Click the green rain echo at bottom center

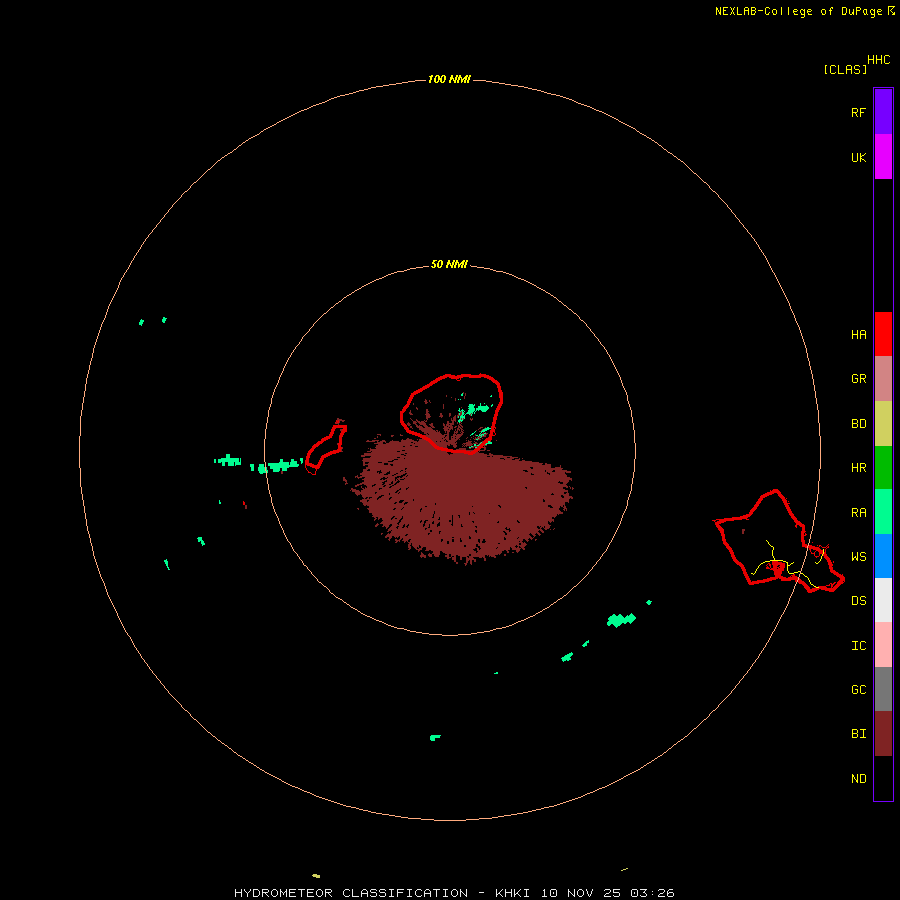pyautogui.click(x=435, y=738)
